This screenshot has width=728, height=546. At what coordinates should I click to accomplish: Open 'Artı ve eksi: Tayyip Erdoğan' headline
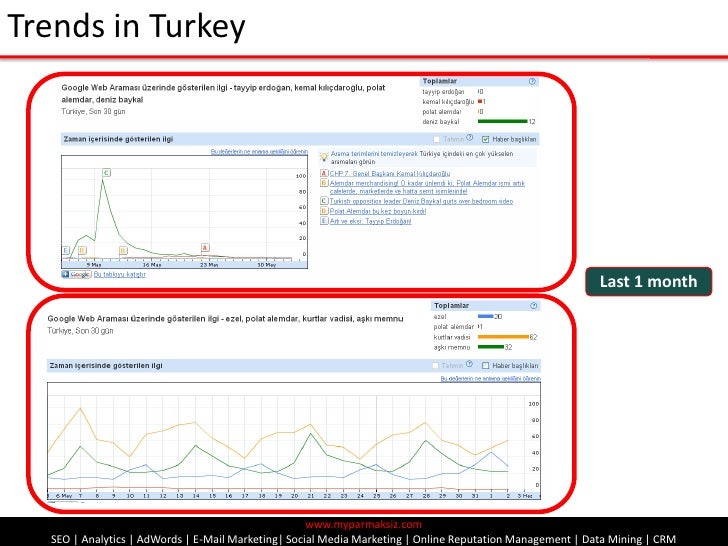370,221
